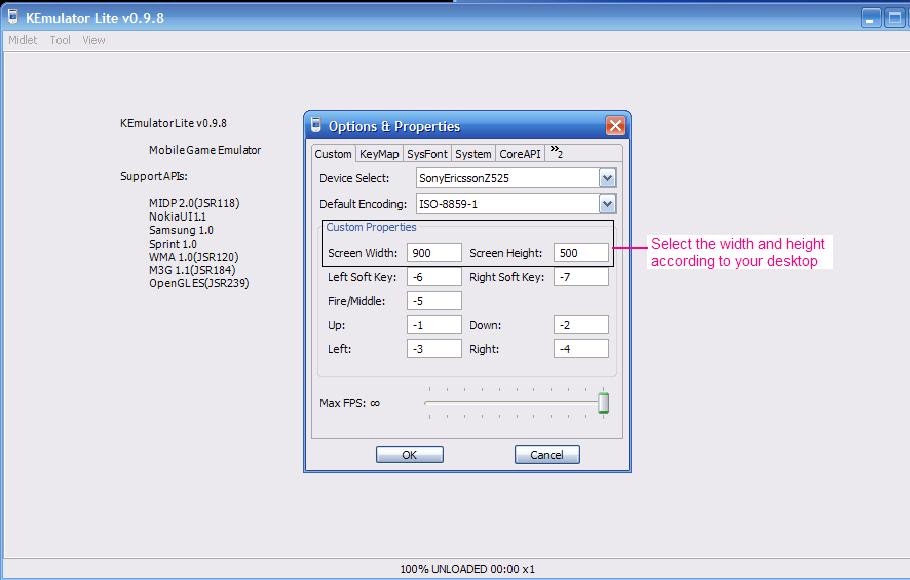
Task: Open the Midlet menu
Action: (x=23, y=40)
